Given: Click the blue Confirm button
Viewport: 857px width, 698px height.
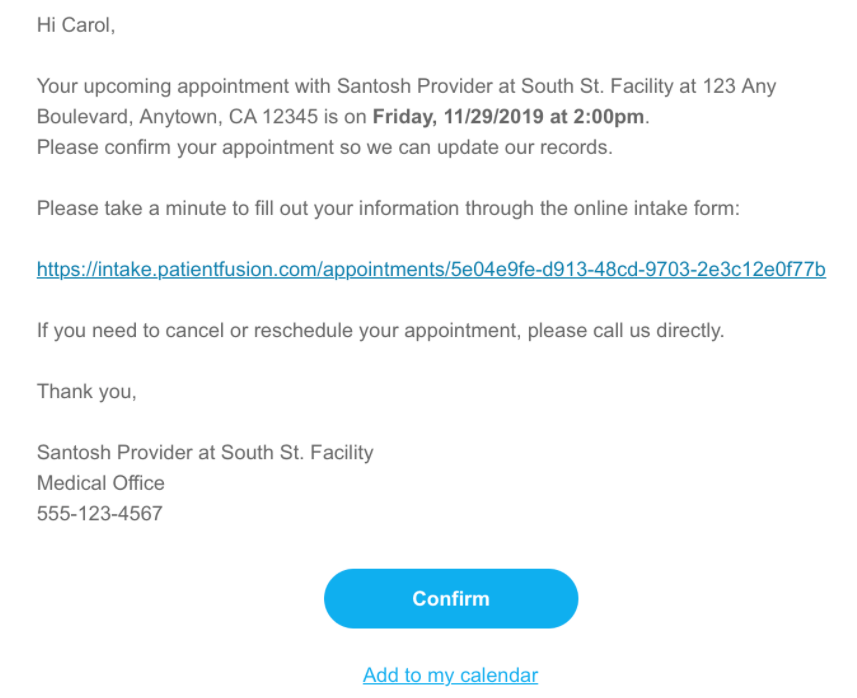Looking at the screenshot, I should pyautogui.click(x=450, y=598).
